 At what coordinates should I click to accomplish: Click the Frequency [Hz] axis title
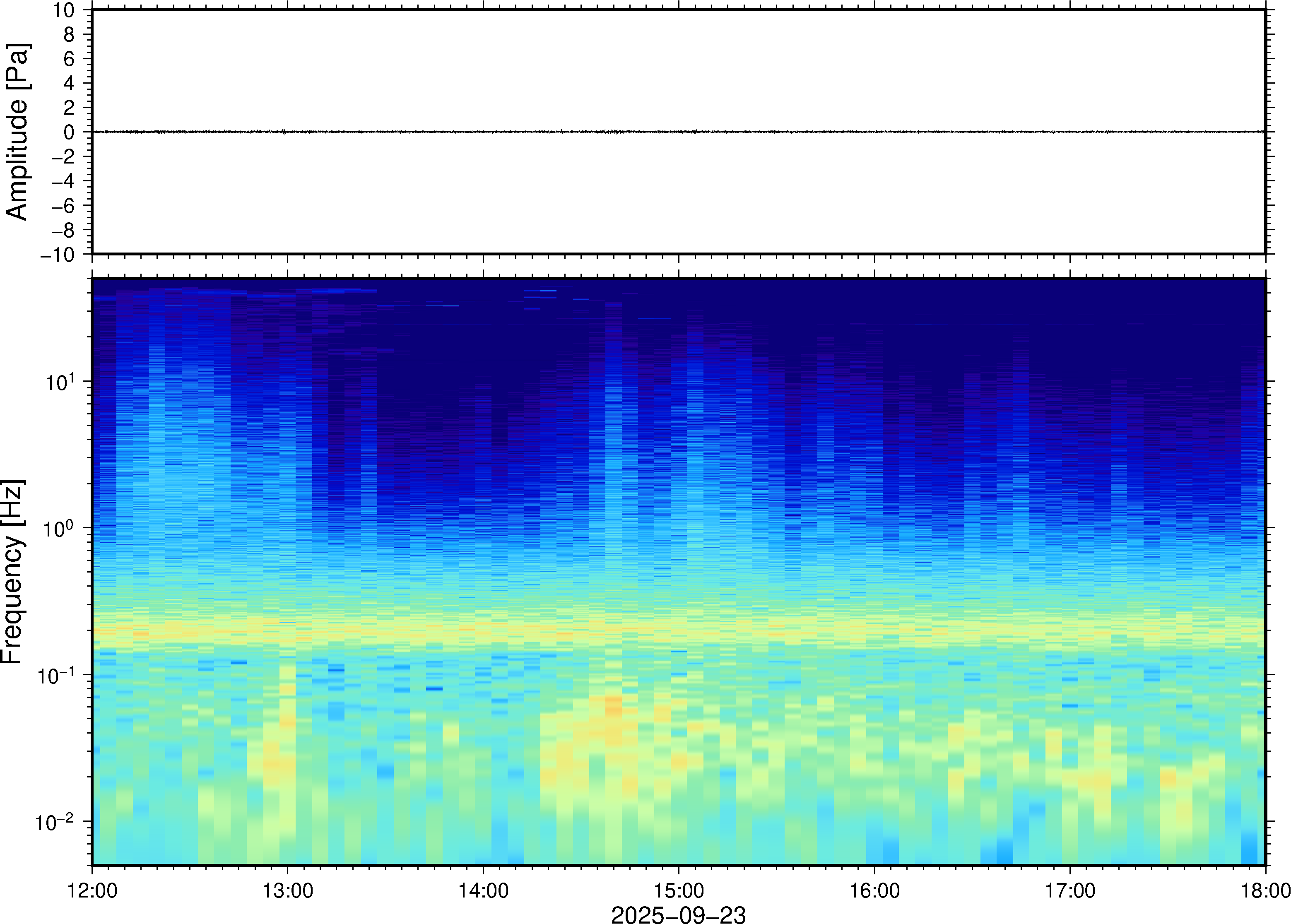(12, 572)
